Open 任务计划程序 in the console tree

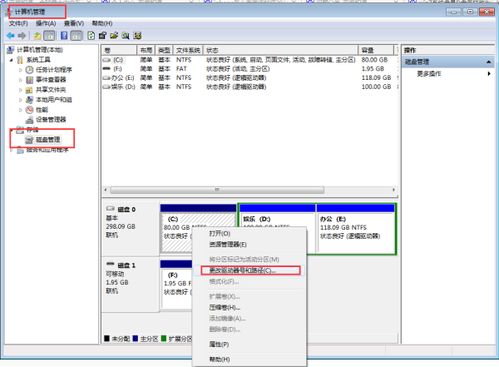[54, 70]
